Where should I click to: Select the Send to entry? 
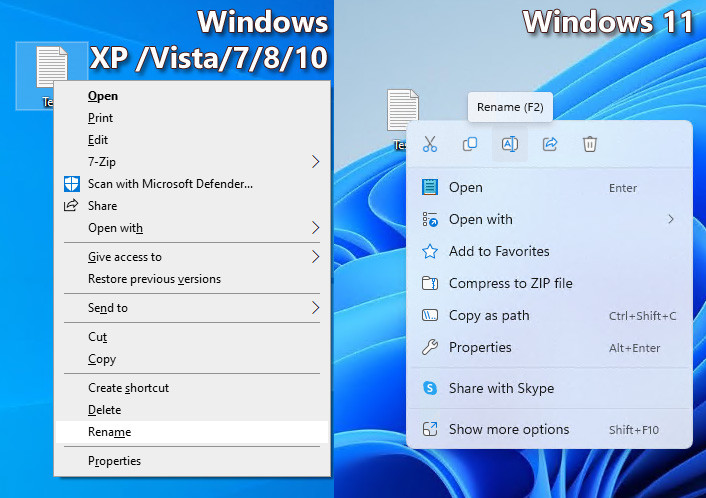(x=192, y=308)
